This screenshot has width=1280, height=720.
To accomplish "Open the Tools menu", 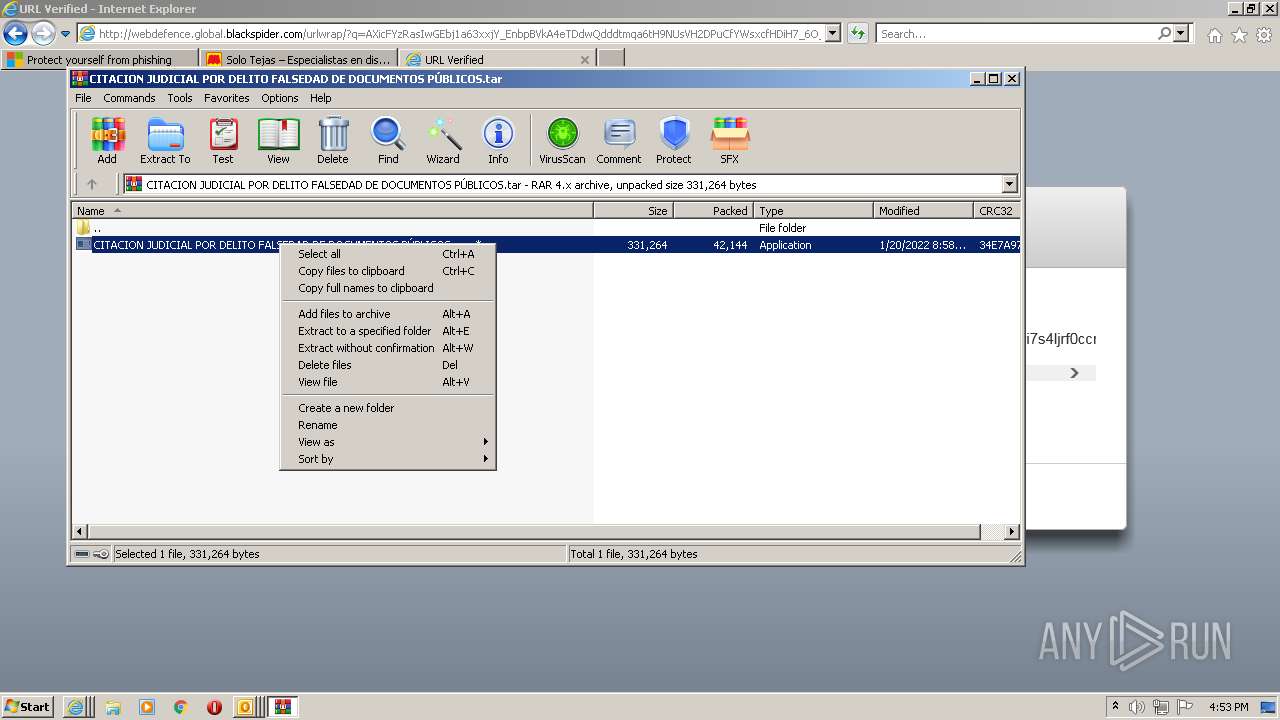I will (180, 98).
